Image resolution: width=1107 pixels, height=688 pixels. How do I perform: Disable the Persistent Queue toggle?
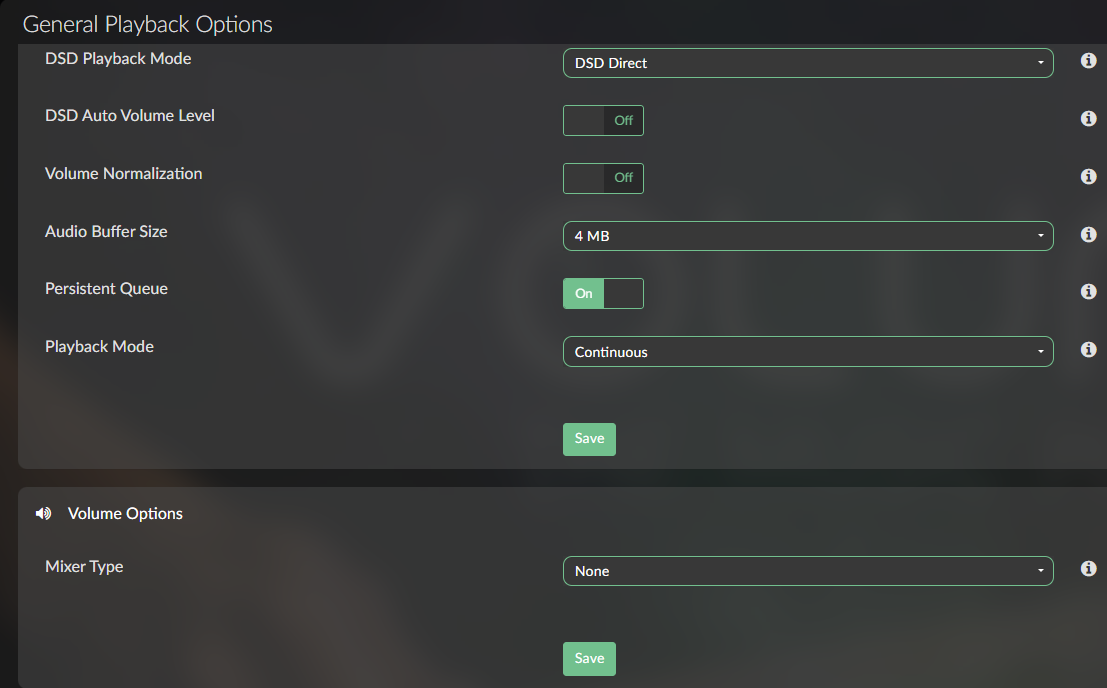603,294
